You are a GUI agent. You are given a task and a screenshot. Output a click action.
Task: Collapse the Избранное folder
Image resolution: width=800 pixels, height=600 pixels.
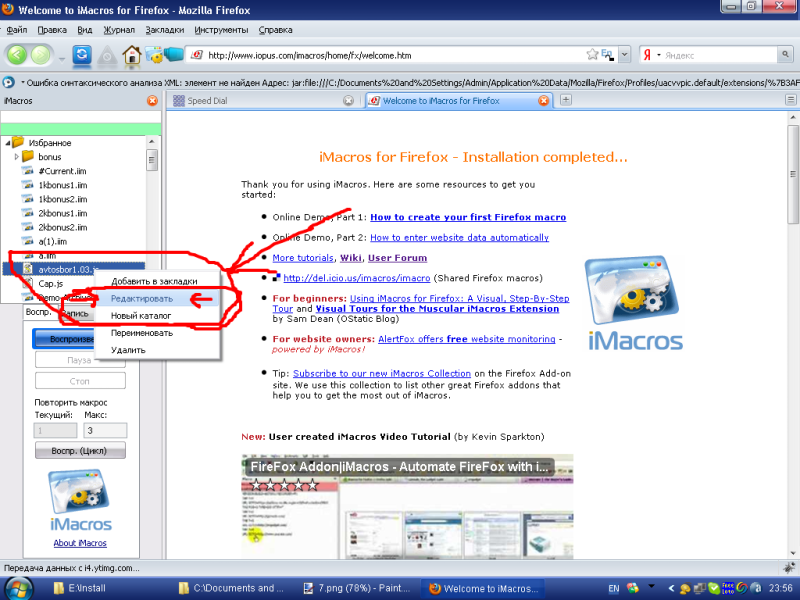point(8,143)
